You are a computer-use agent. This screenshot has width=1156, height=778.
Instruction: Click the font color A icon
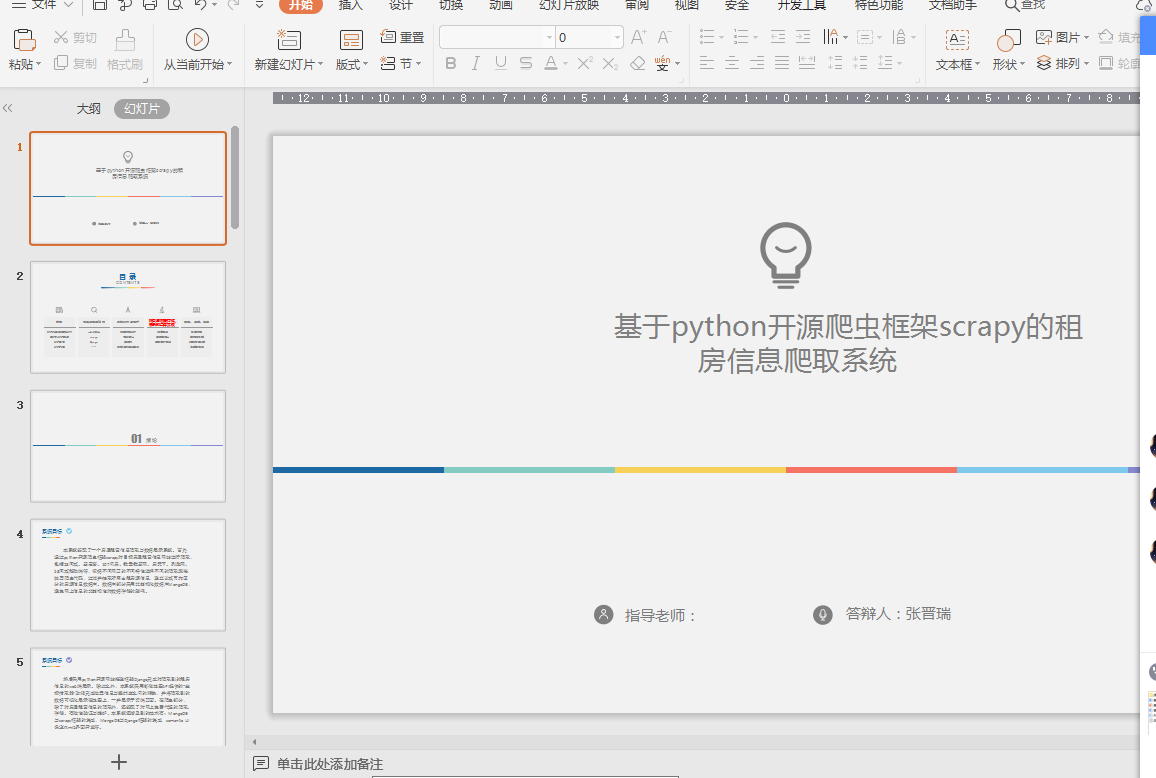(x=551, y=64)
